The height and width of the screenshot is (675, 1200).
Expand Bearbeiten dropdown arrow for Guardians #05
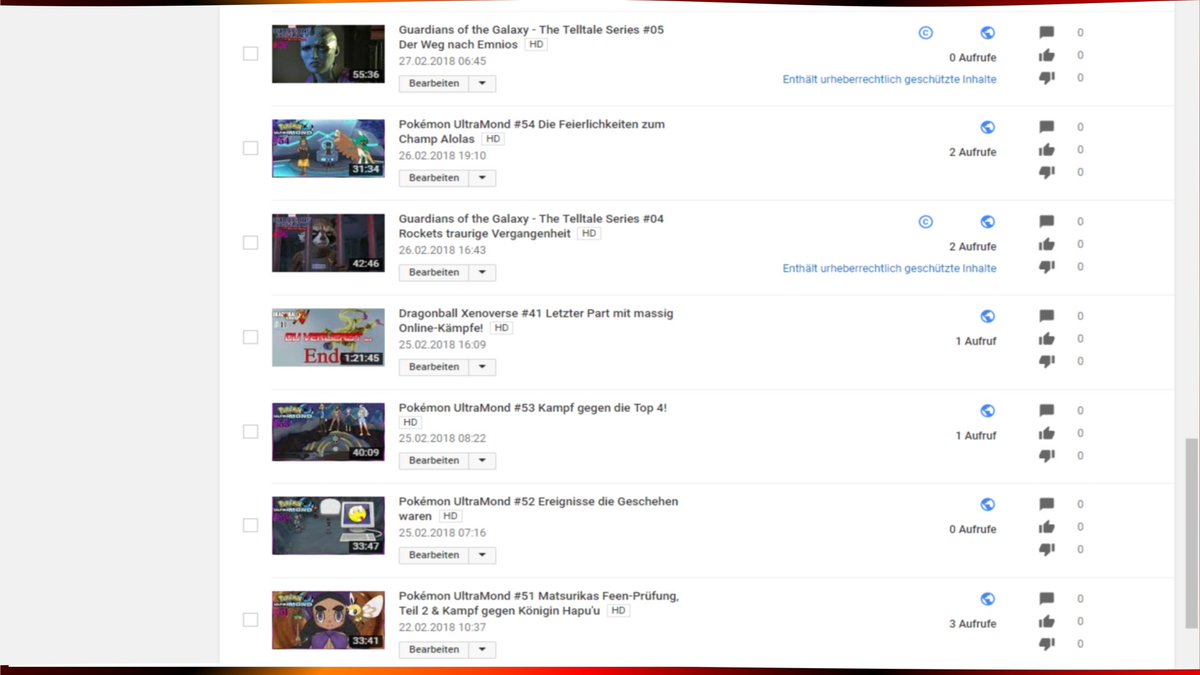[x=482, y=83]
